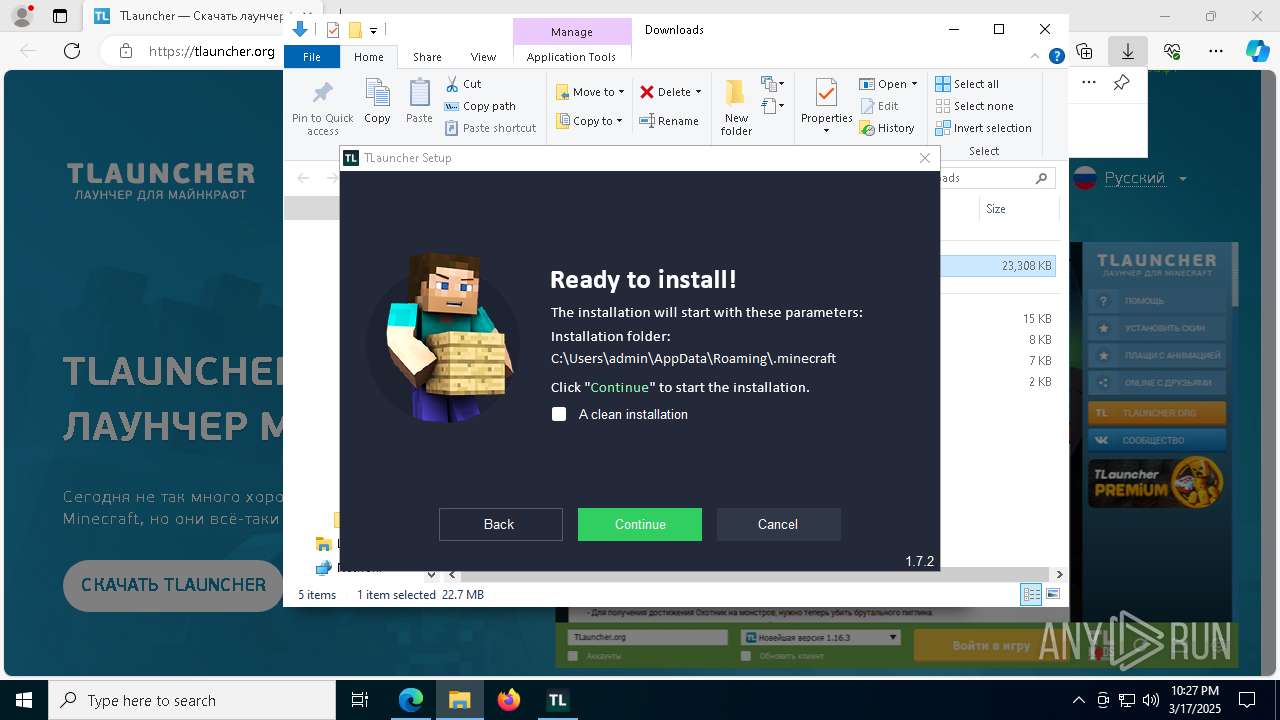Click the Edge Collections icon
This screenshot has height=720, width=1280.
[1084, 51]
